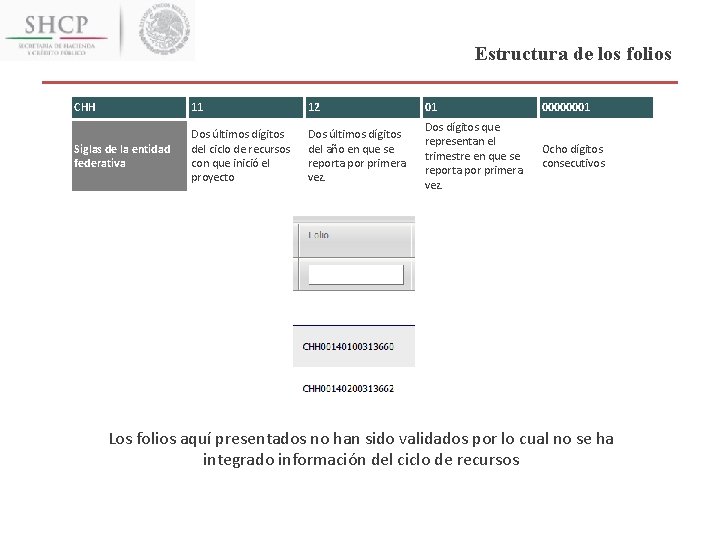The height and width of the screenshot is (540, 720).
Task: Click the ciclo de recursos description text
Action: 241,156
